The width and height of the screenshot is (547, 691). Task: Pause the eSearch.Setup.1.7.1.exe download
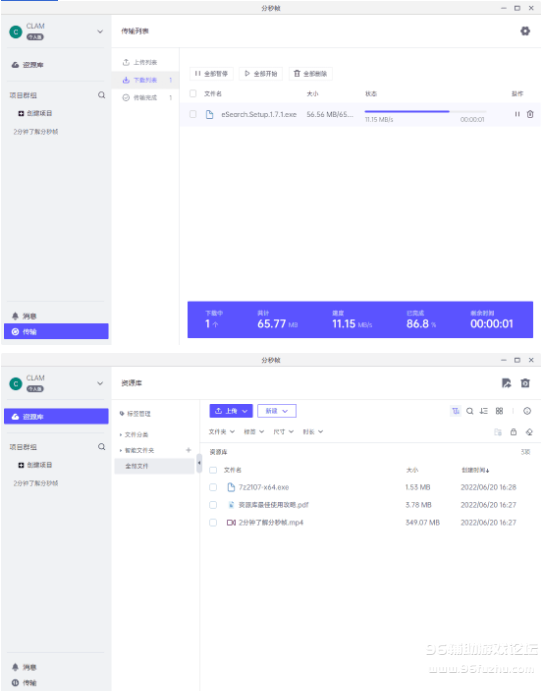pyautogui.click(x=517, y=114)
